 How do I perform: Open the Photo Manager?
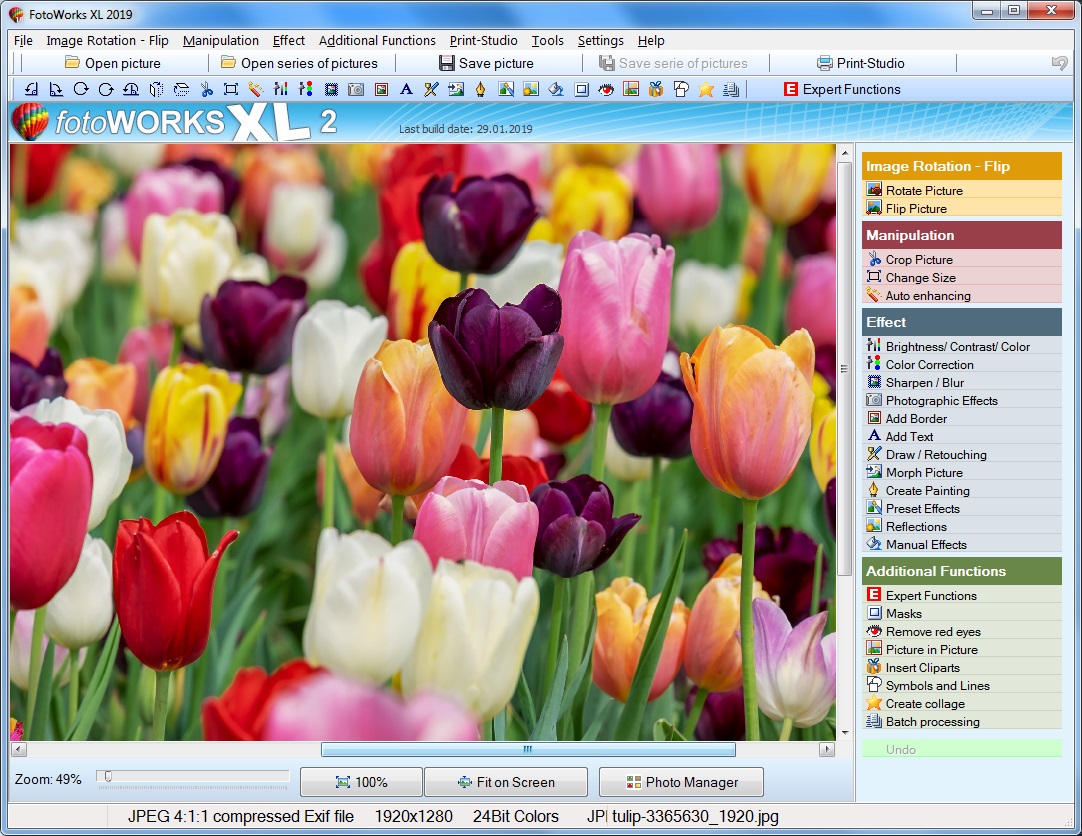point(681,782)
